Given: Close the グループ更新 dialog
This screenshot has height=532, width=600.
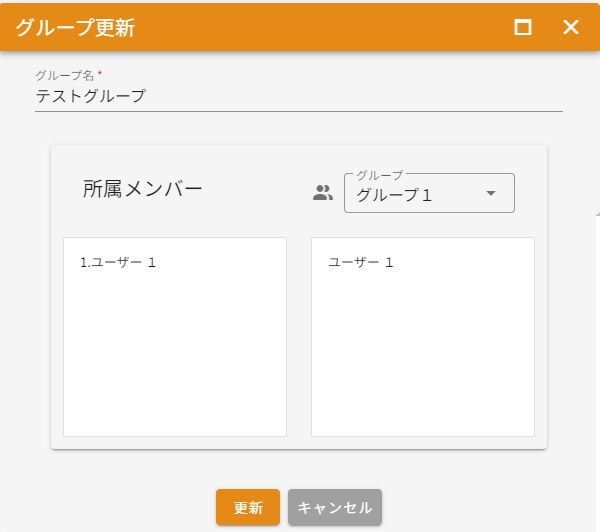Looking at the screenshot, I should point(571,27).
